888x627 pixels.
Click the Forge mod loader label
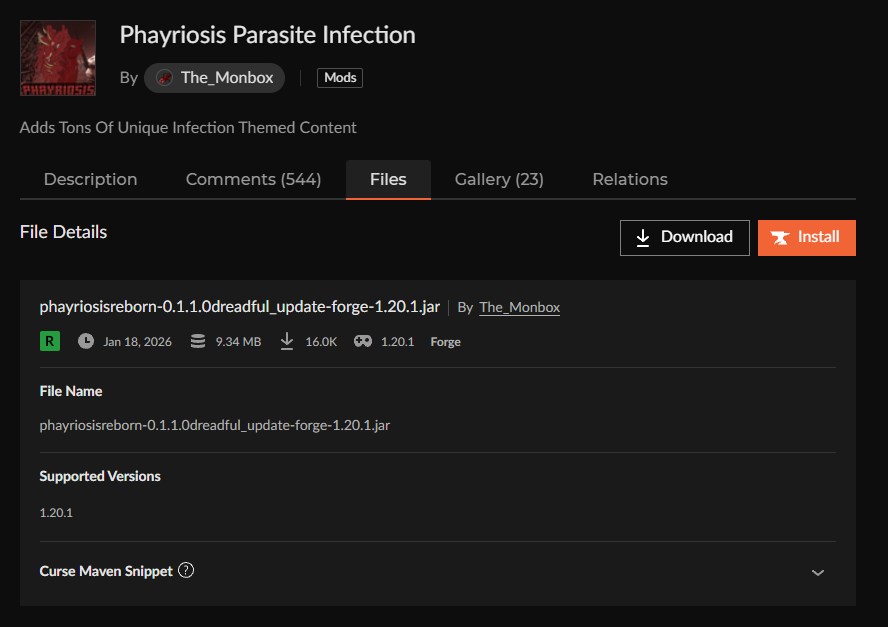coord(445,342)
